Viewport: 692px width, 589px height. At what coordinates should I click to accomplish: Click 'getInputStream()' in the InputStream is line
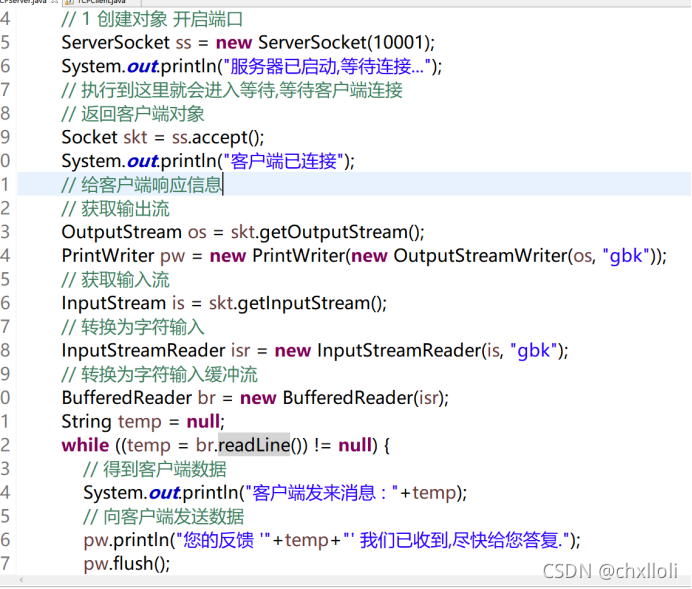[x=309, y=303]
